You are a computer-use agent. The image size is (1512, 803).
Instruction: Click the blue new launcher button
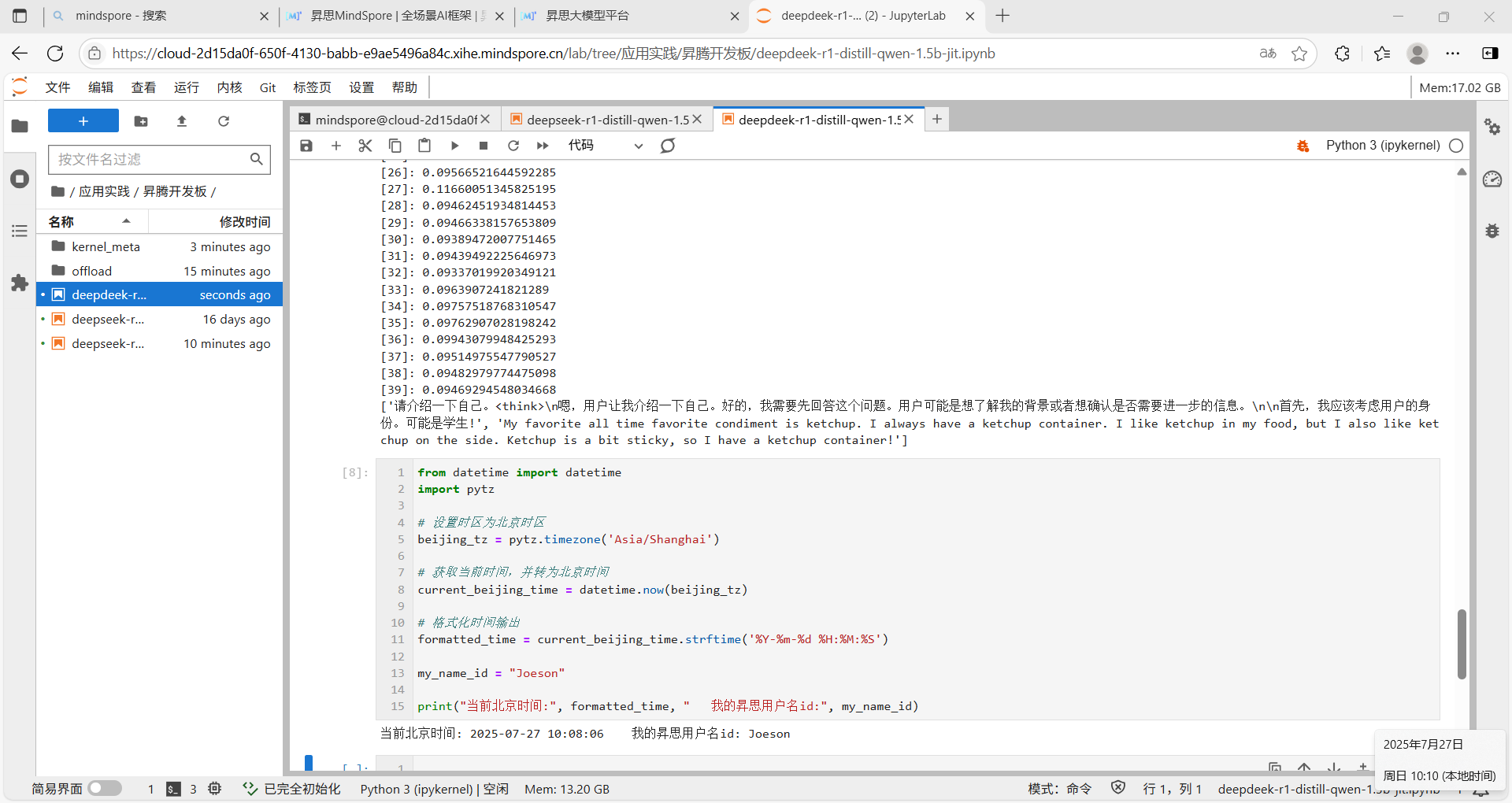pos(83,121)
